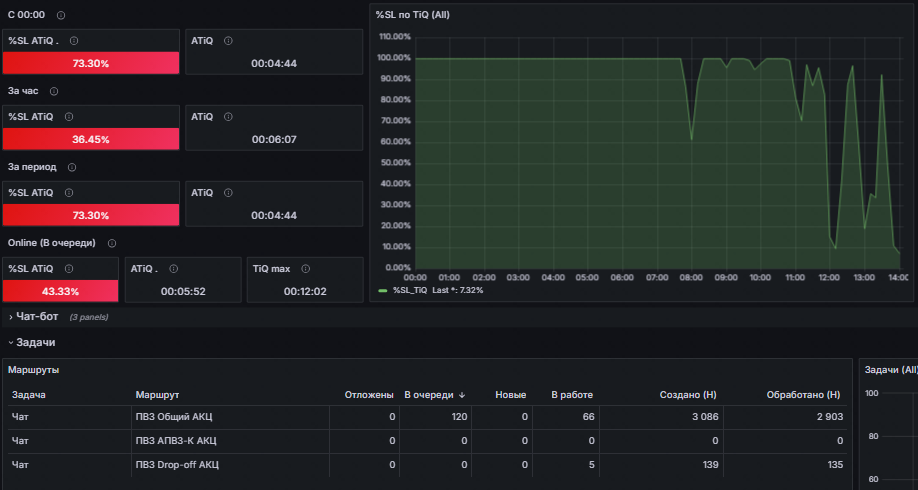Click the TiQ max value 00:12:02
This screenshot has width=918, height=490.
click(x=305, y=291)
